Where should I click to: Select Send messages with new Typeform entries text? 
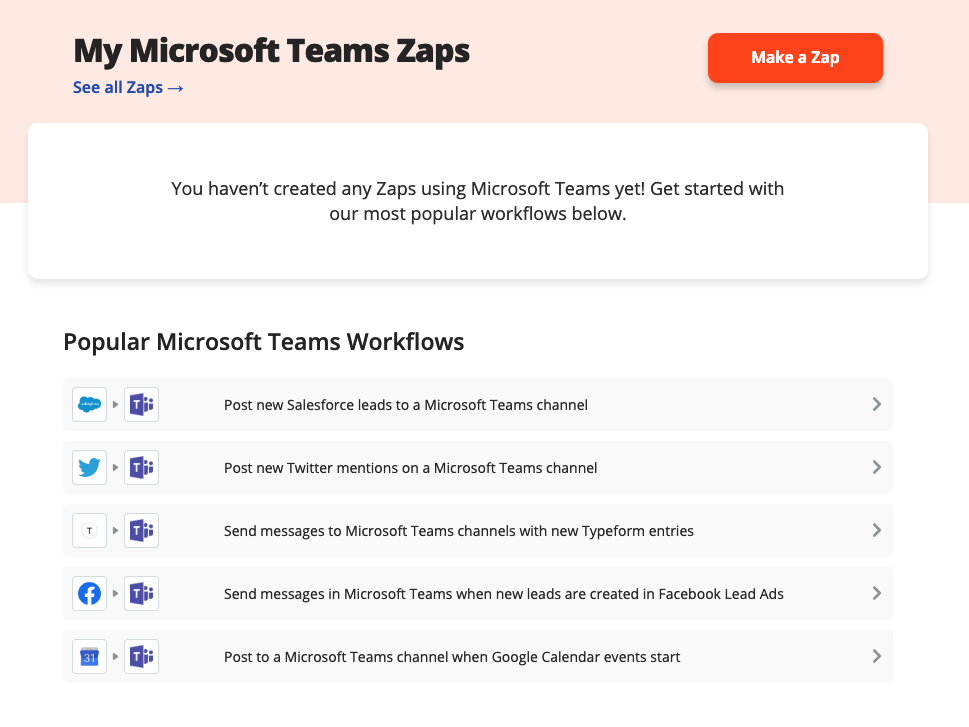click(459, 531)
